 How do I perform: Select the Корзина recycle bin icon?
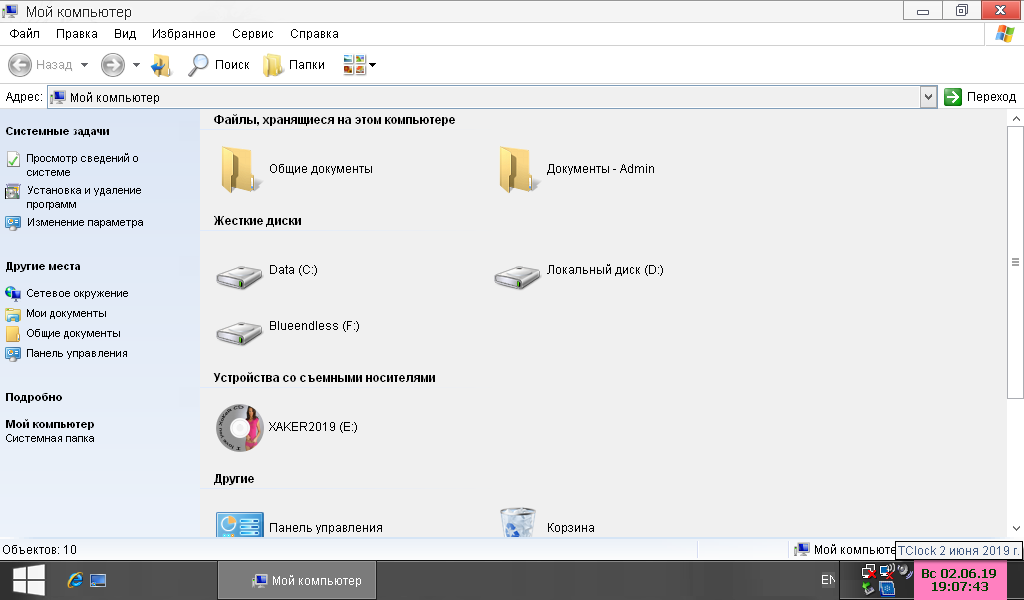[x=517, y=525]
